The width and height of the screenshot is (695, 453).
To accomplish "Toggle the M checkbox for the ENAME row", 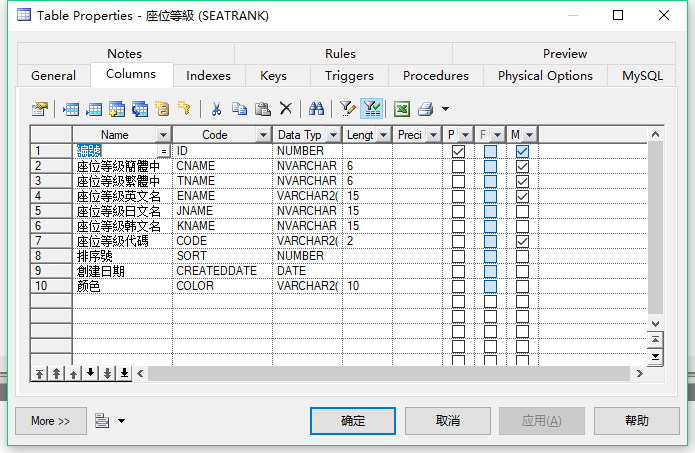I will [522, 196].
